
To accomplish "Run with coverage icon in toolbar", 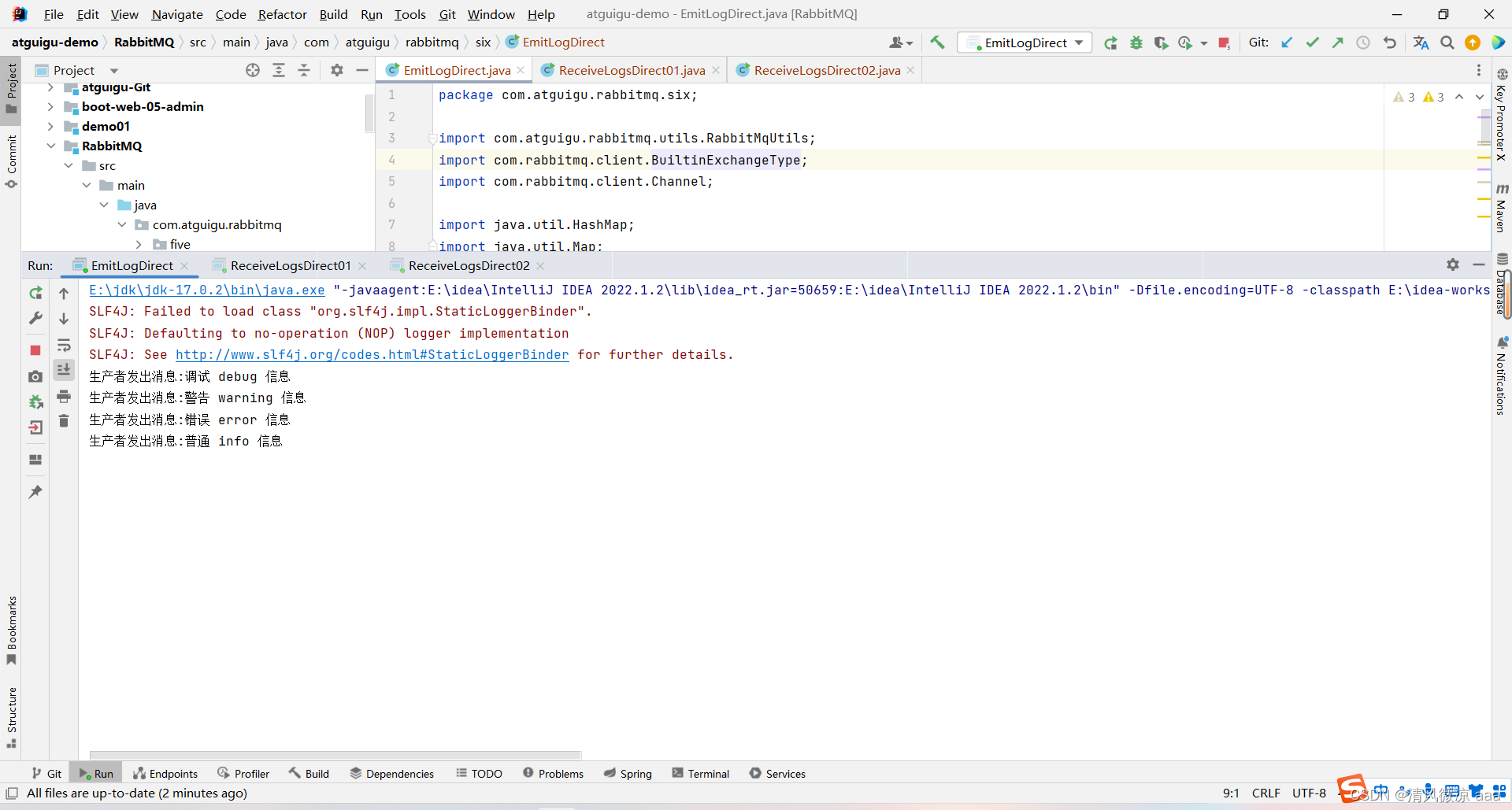I will tap(1161, 43).
